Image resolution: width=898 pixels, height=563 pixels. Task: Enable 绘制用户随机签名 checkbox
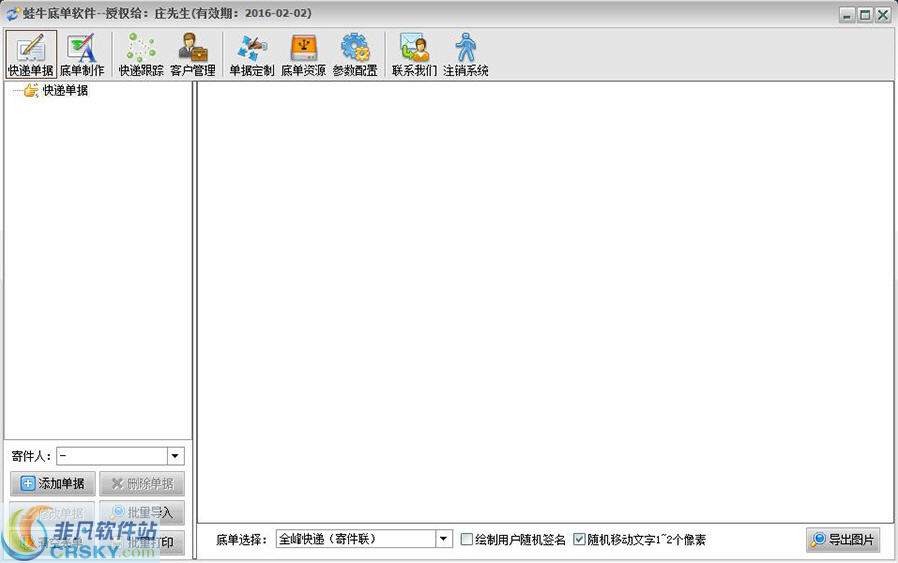point(467,539)
